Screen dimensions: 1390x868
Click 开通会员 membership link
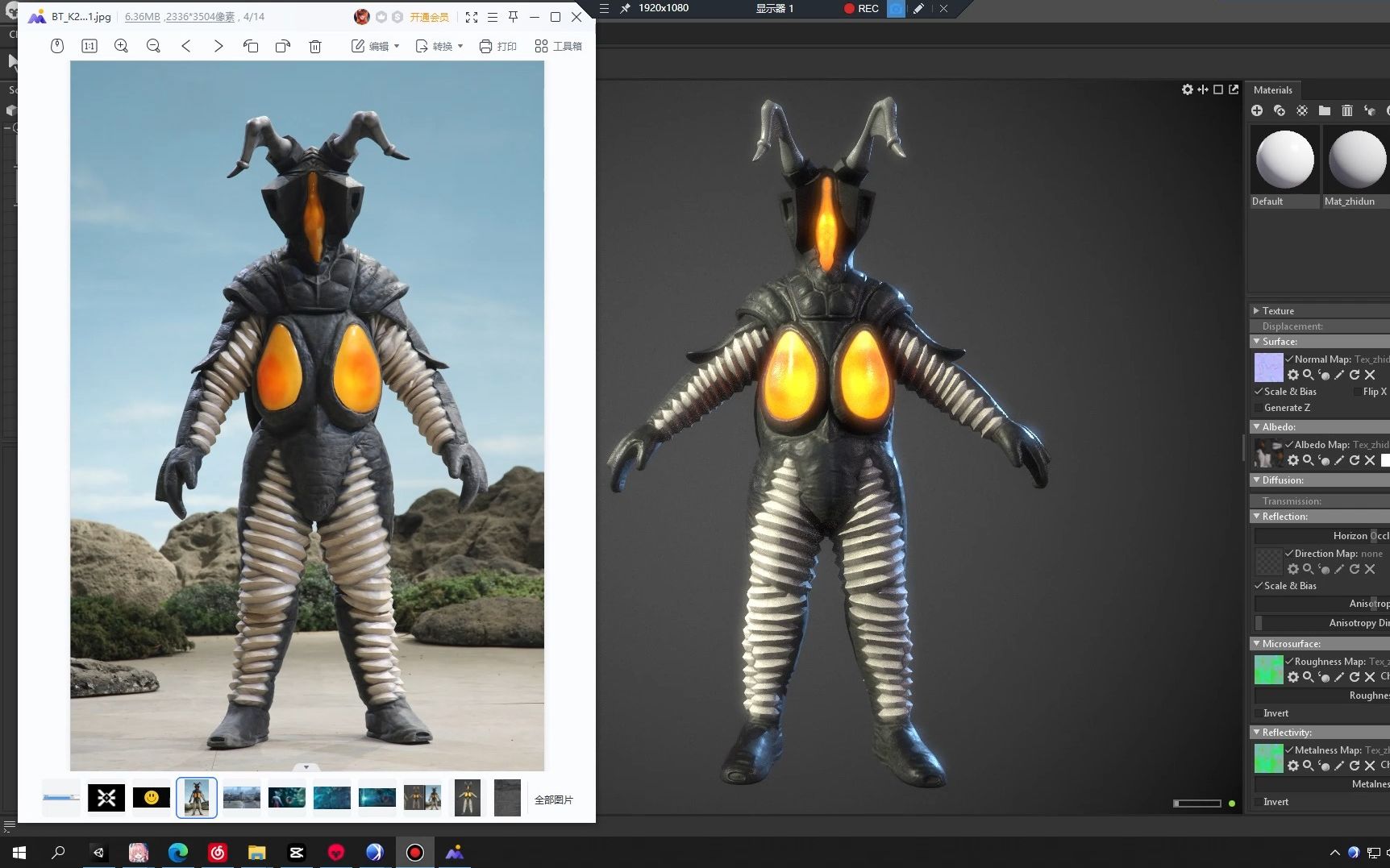pyautogui.click(x=429, y=17)
